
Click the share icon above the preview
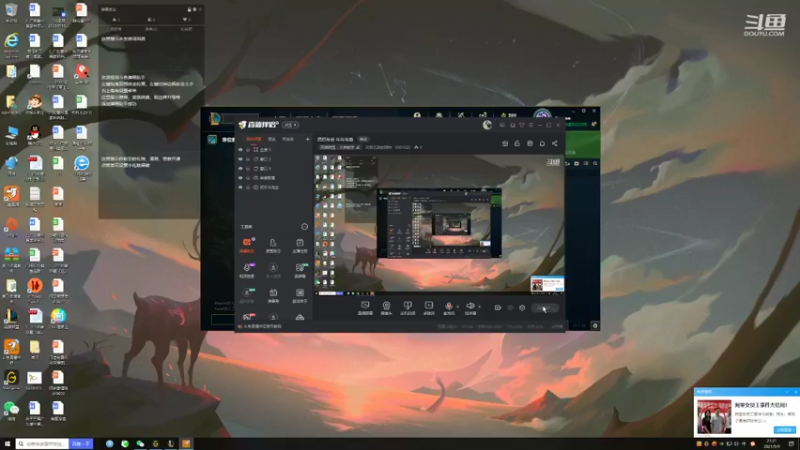click(555, 143)
